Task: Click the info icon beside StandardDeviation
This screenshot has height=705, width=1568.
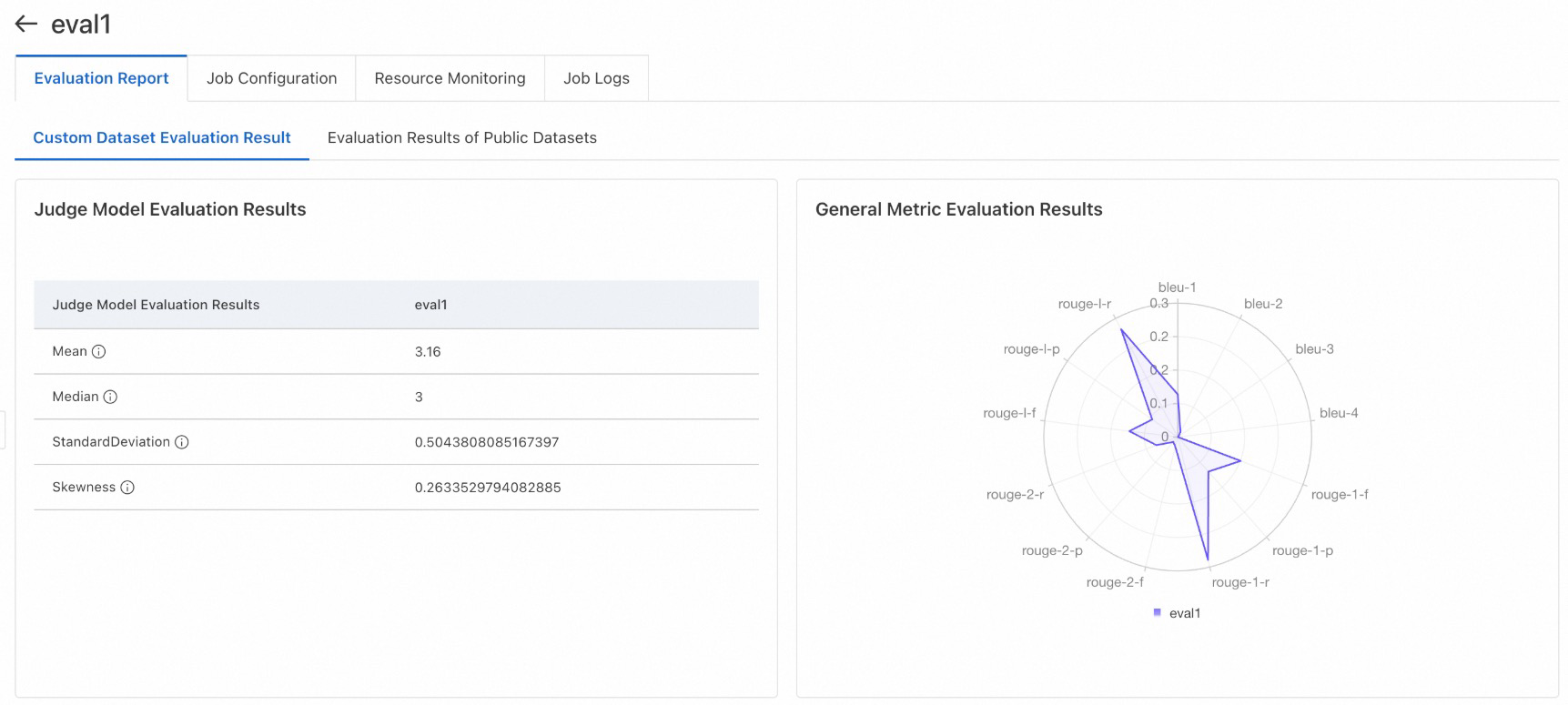Action: coord(182,443)
